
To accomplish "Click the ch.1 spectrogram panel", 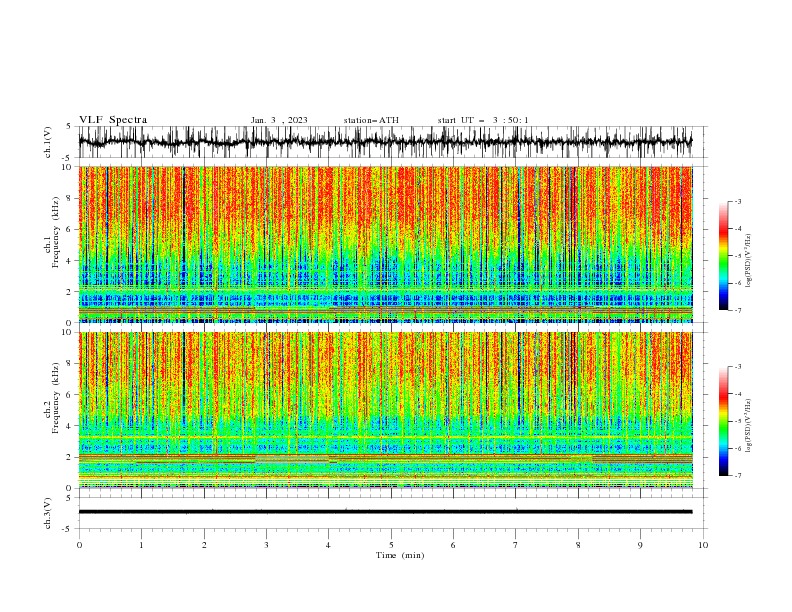I will pyautogui.click(x=385, y=244).
